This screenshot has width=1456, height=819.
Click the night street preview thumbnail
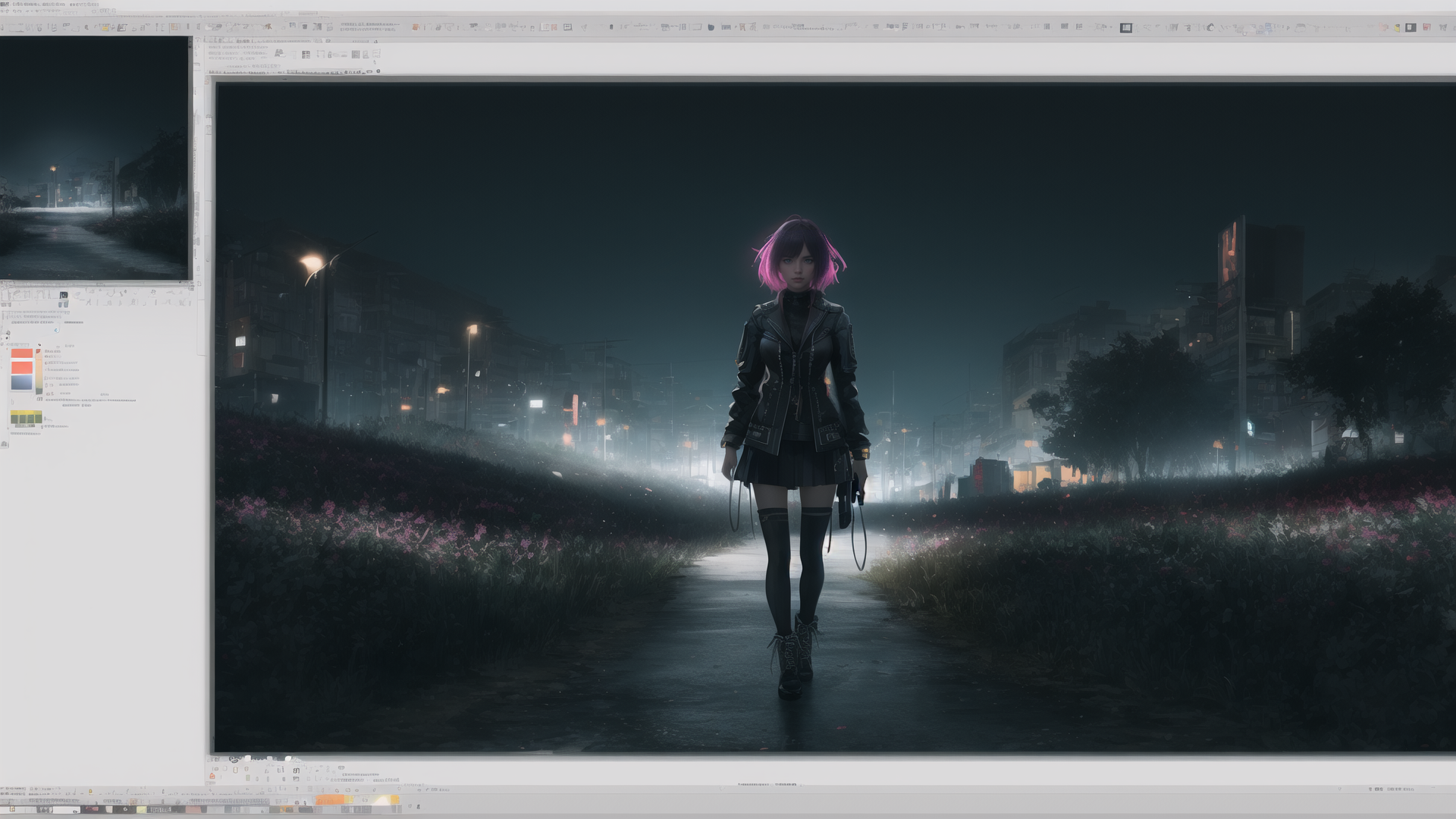point(94,158)
